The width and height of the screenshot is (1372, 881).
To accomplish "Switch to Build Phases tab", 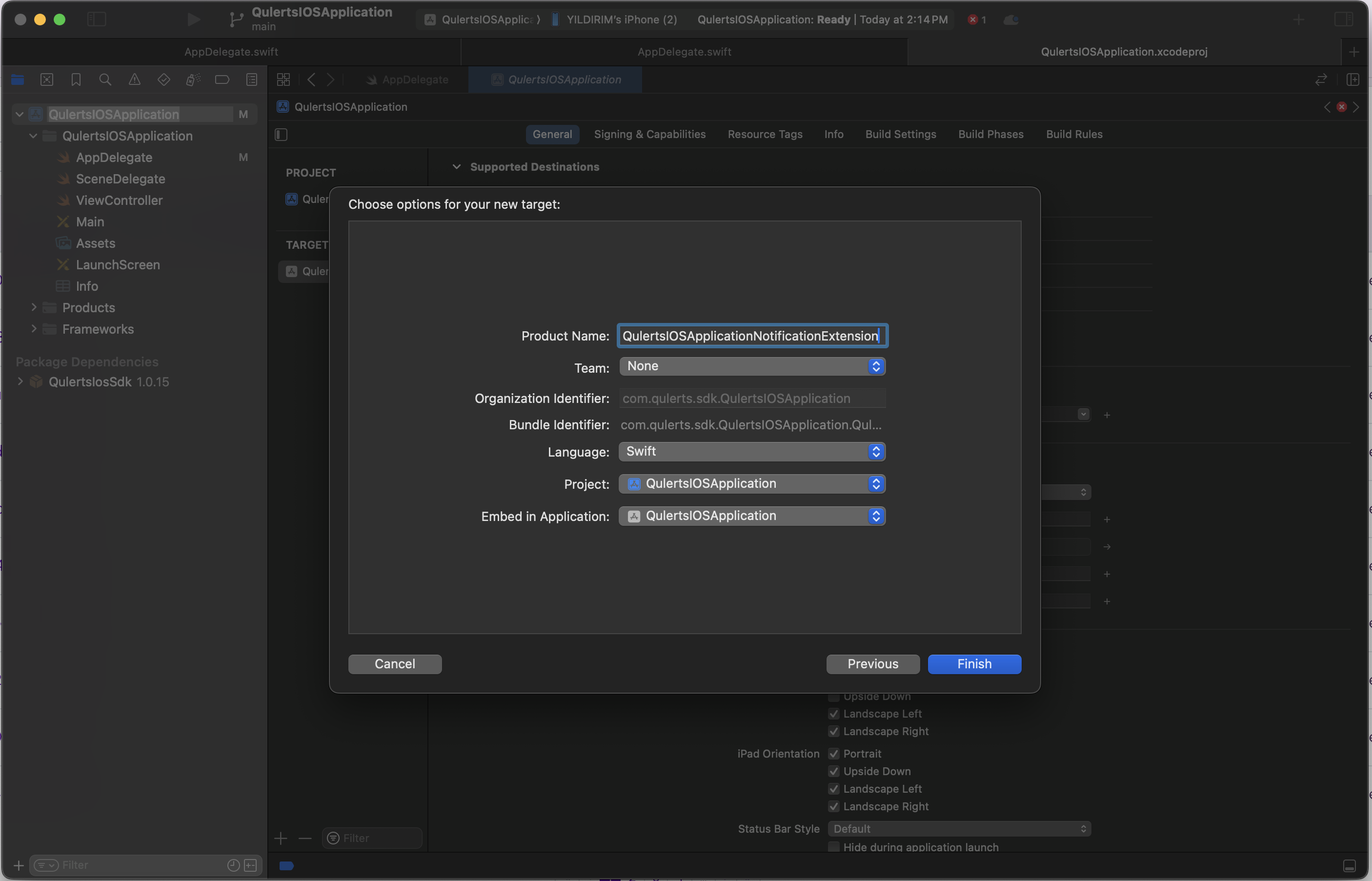I will point(991,135).
